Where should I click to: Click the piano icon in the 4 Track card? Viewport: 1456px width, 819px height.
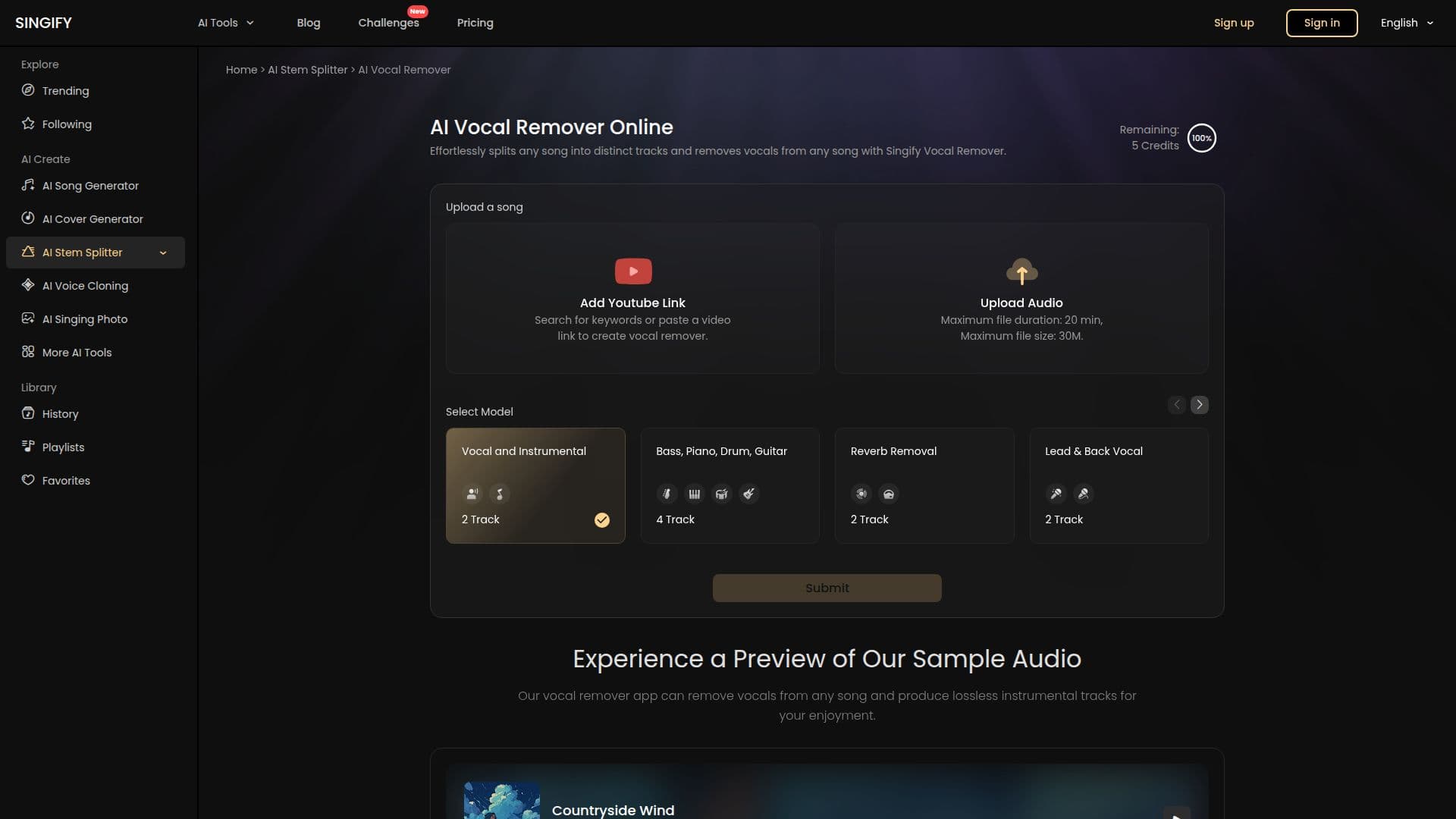[x=694, y=494]
